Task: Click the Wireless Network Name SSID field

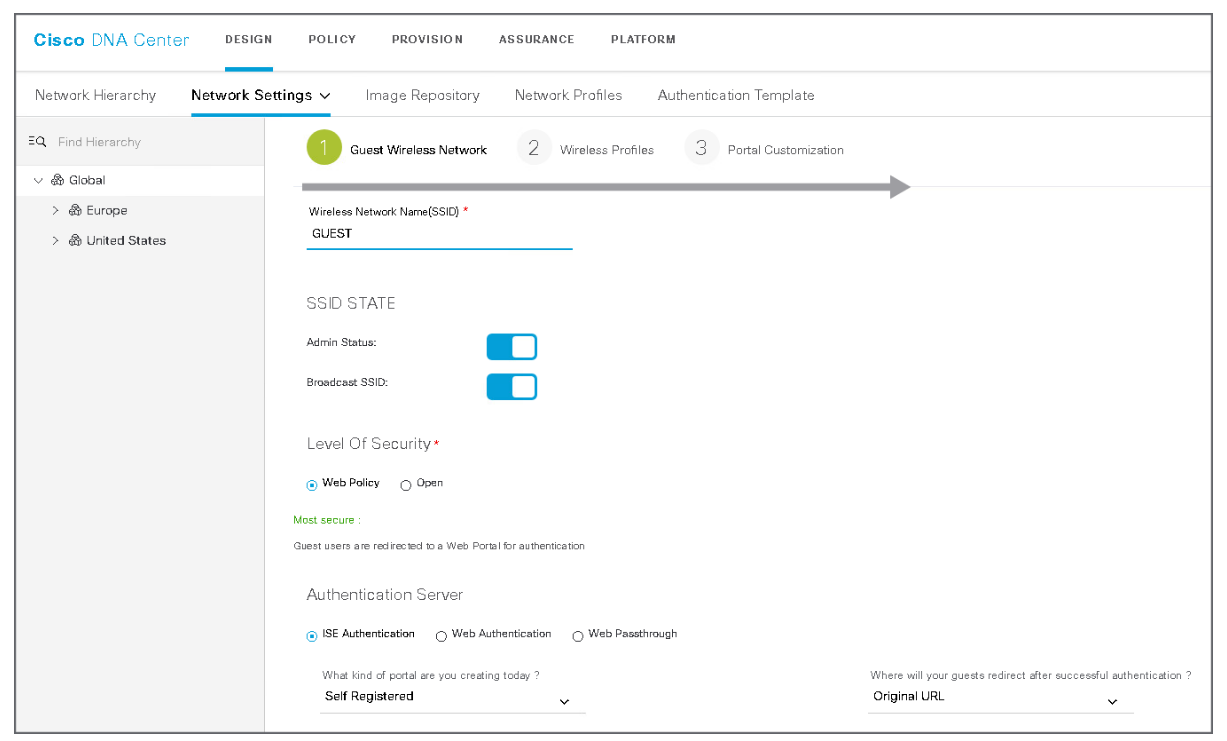Action: pyautogui.click(x=439, y=234)
